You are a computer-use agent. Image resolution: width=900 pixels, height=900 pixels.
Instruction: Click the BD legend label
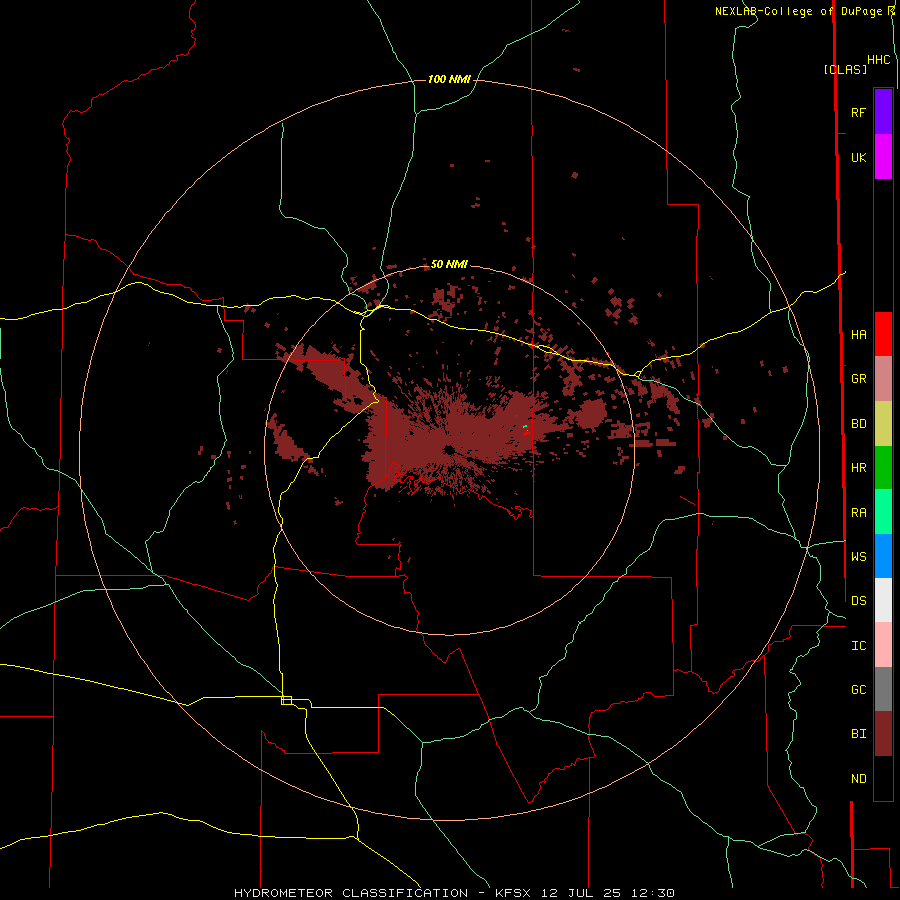pyautogui.click(x=858, y=424)
